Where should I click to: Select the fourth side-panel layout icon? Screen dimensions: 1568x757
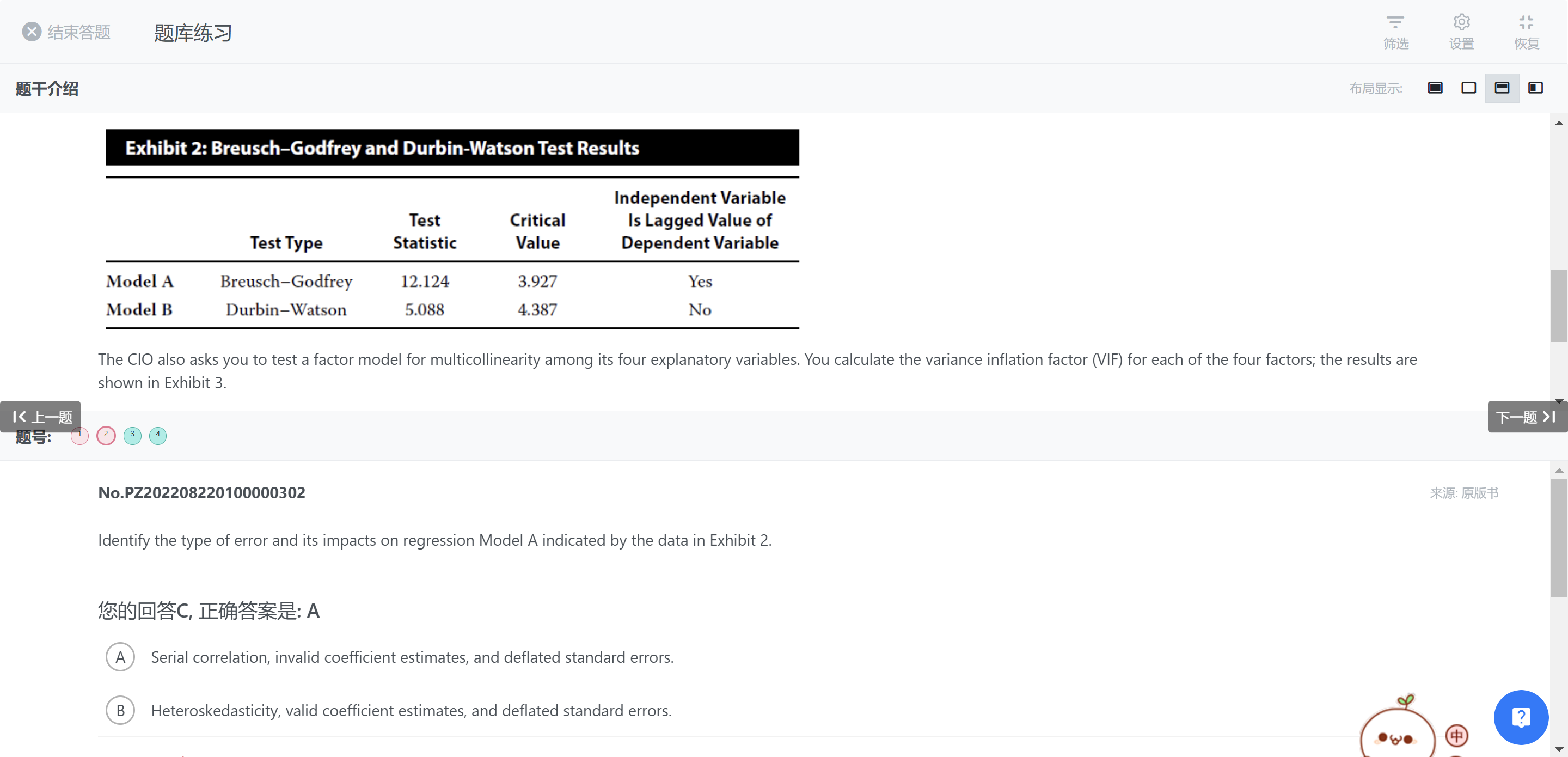point(1536,88)
